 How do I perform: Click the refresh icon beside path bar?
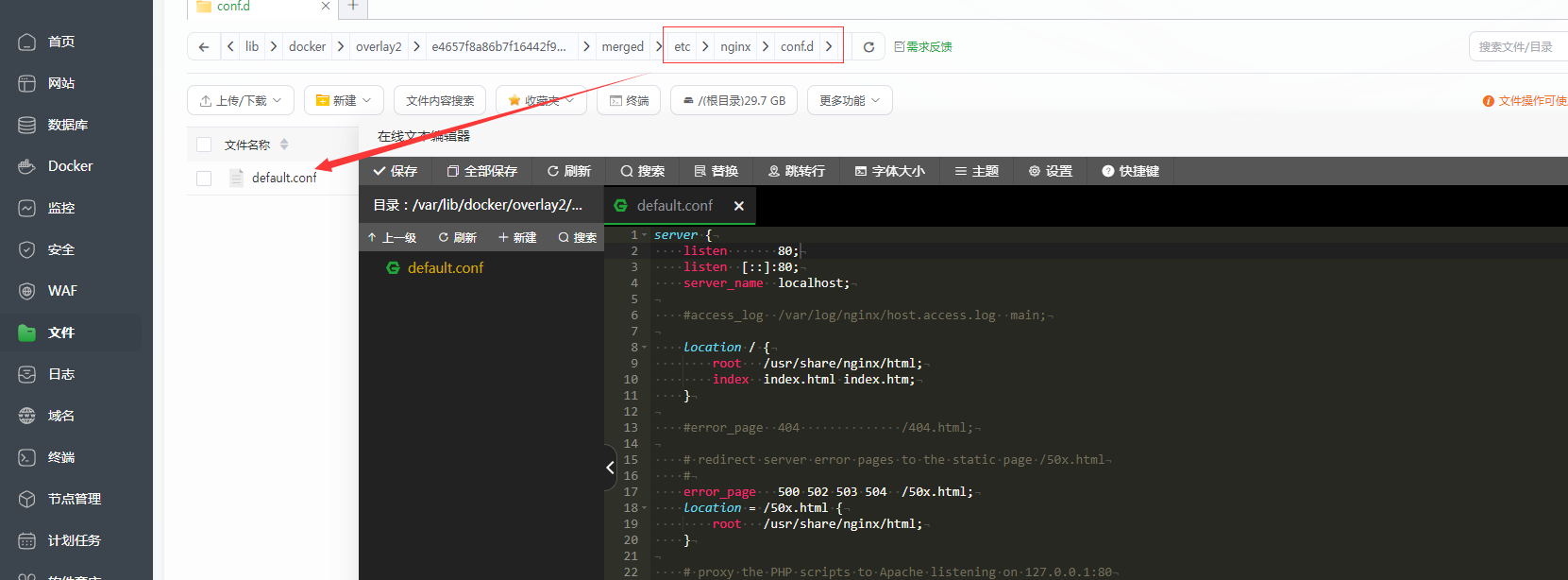coord(868,46)
